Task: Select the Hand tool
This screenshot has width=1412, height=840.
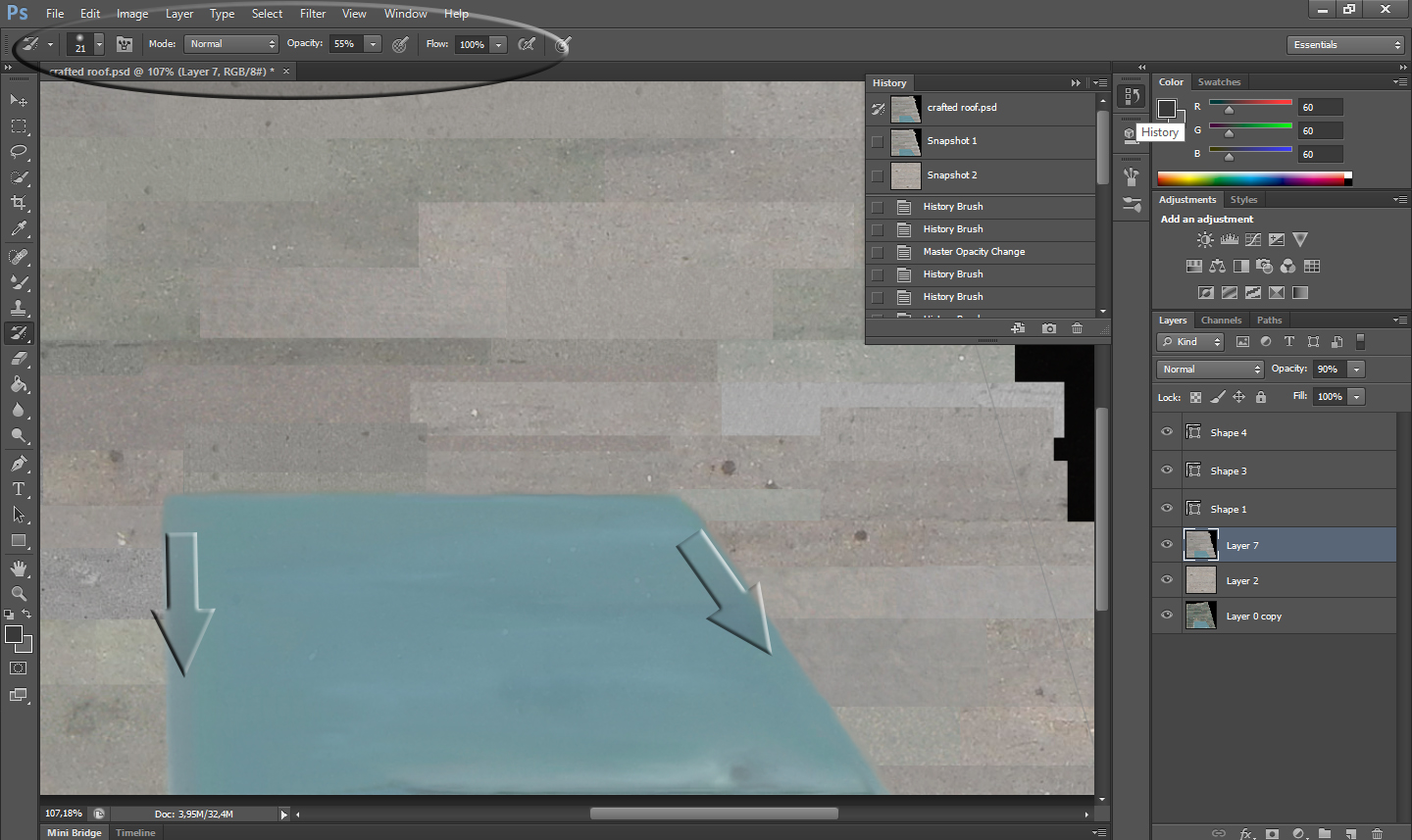Action: 19,568
